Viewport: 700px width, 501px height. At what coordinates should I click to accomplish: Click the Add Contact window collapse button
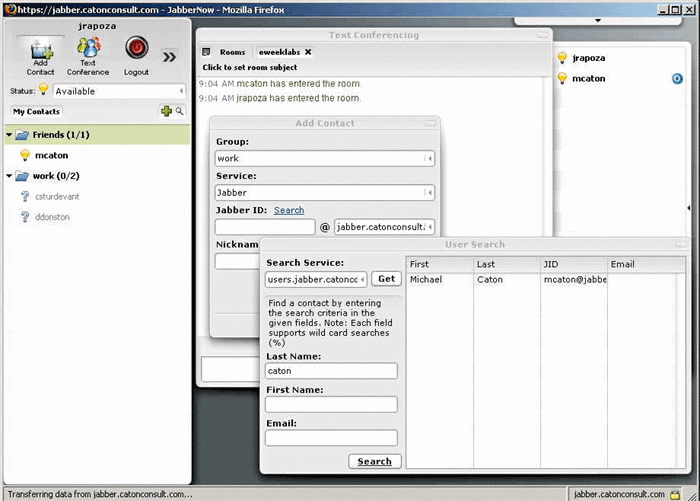[430, 123]
